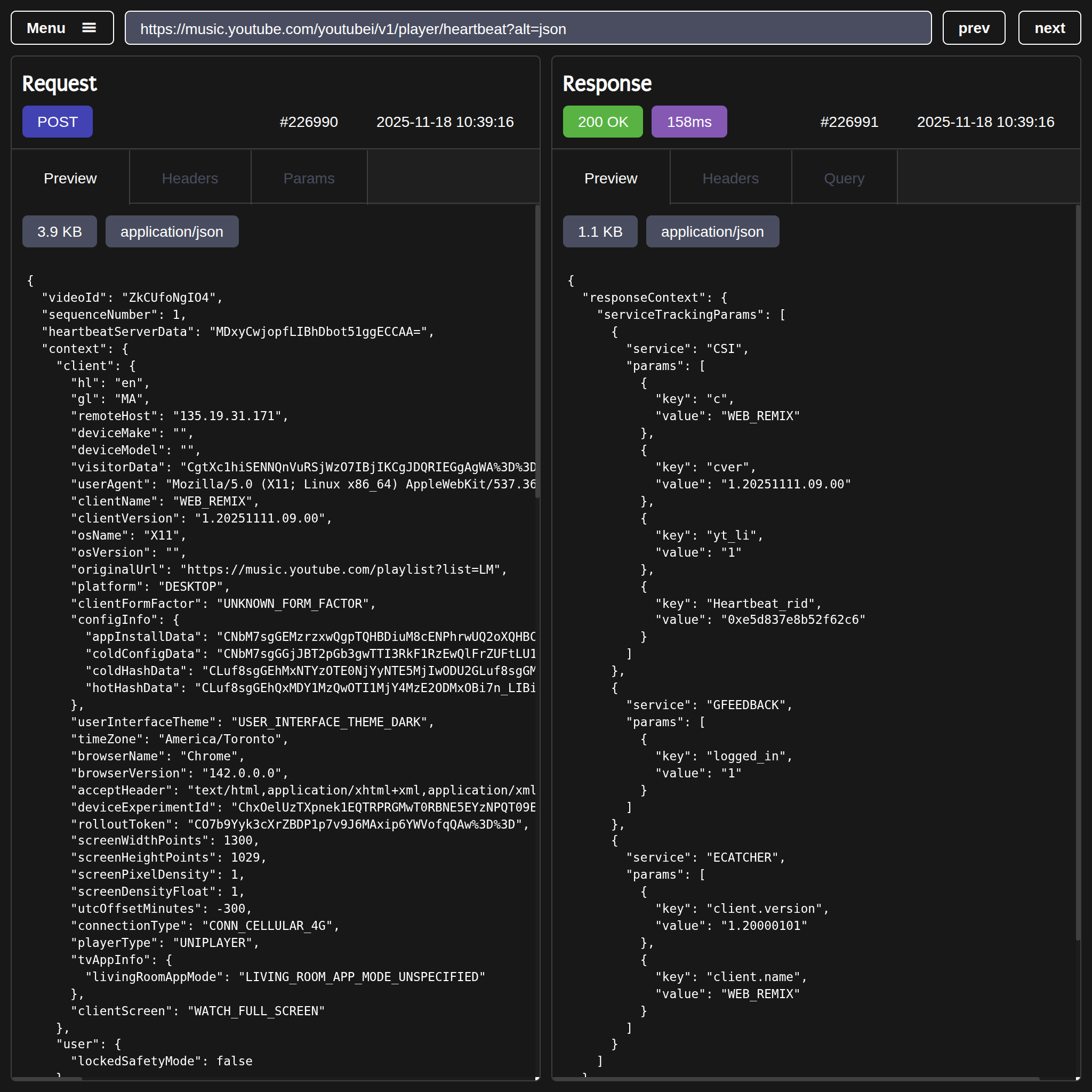Click the 158ms duration badge
This screenshot has width=1092, height=1092.
tap(689, 122)
